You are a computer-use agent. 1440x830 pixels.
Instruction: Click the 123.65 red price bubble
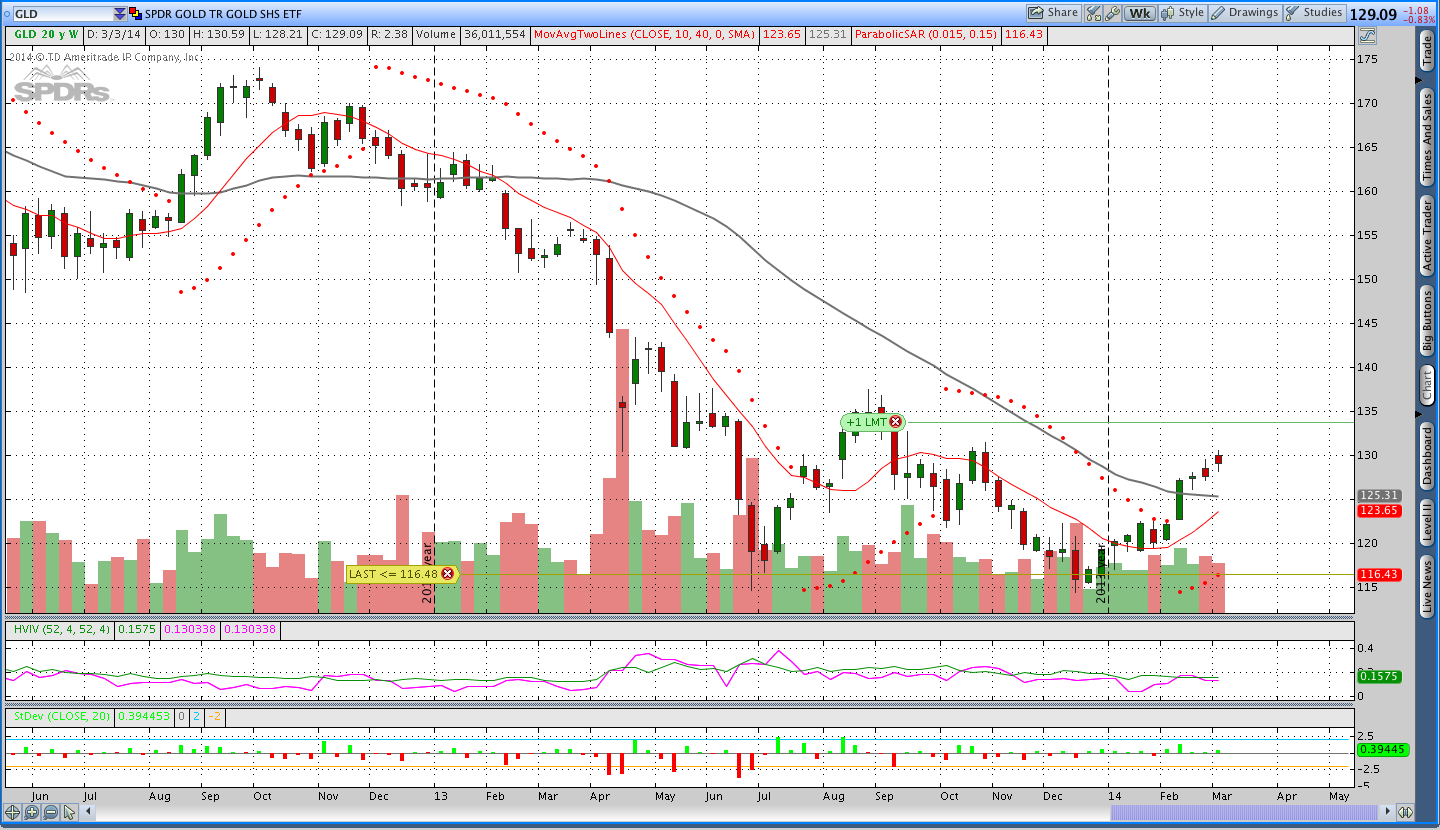[1380, 510]
